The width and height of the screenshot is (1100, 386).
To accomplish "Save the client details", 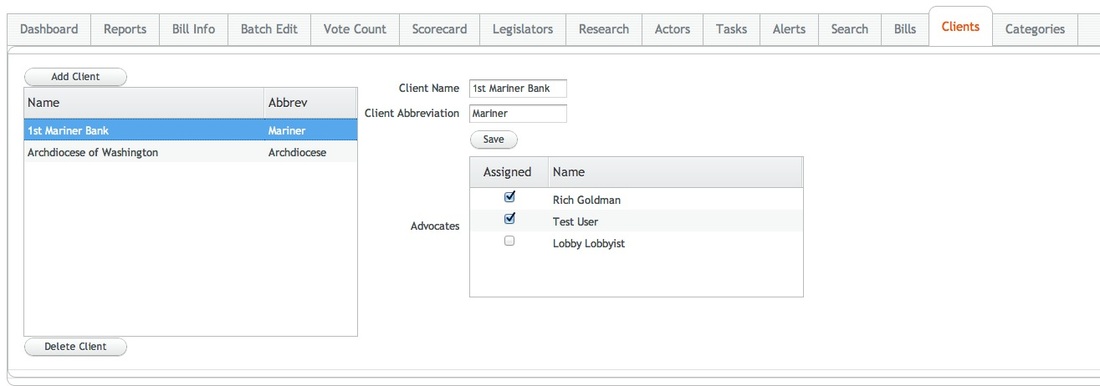I will 494,140.
